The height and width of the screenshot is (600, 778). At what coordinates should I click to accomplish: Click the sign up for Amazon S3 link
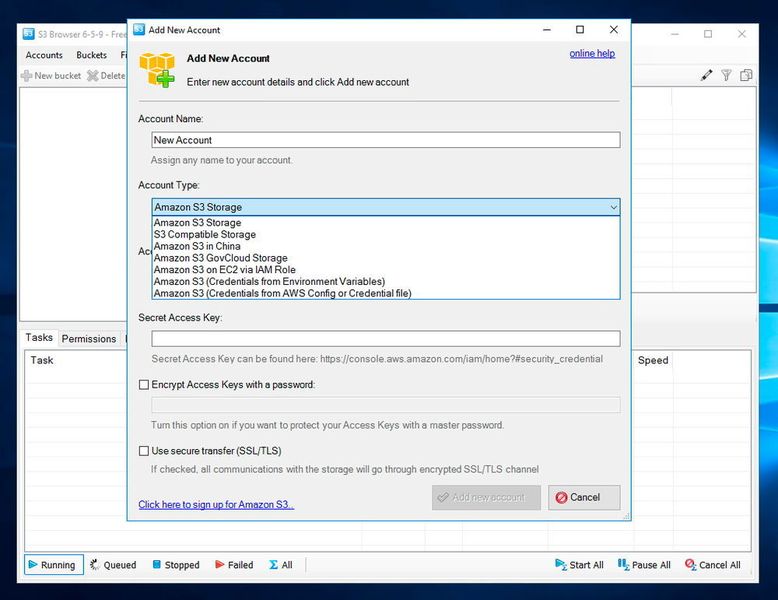[216, 505]
